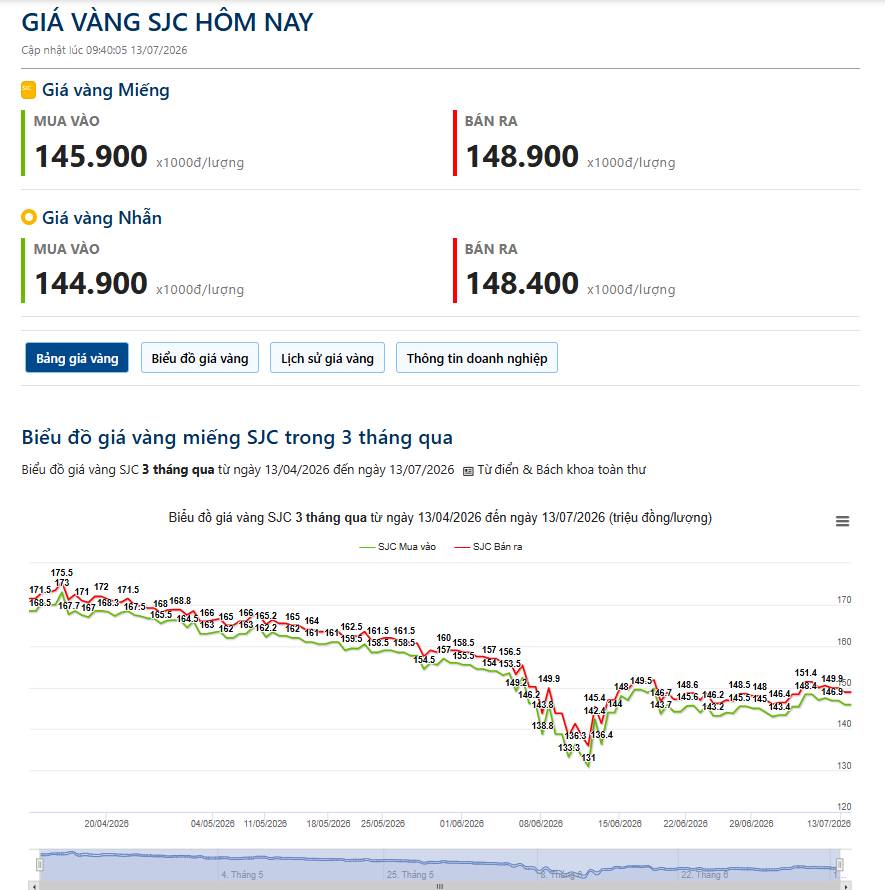The width and height of the screenshot is (885, 890).
Task: Click the dictionary icon before Từ điển & Bách khoa
Action: click(468, 471)
